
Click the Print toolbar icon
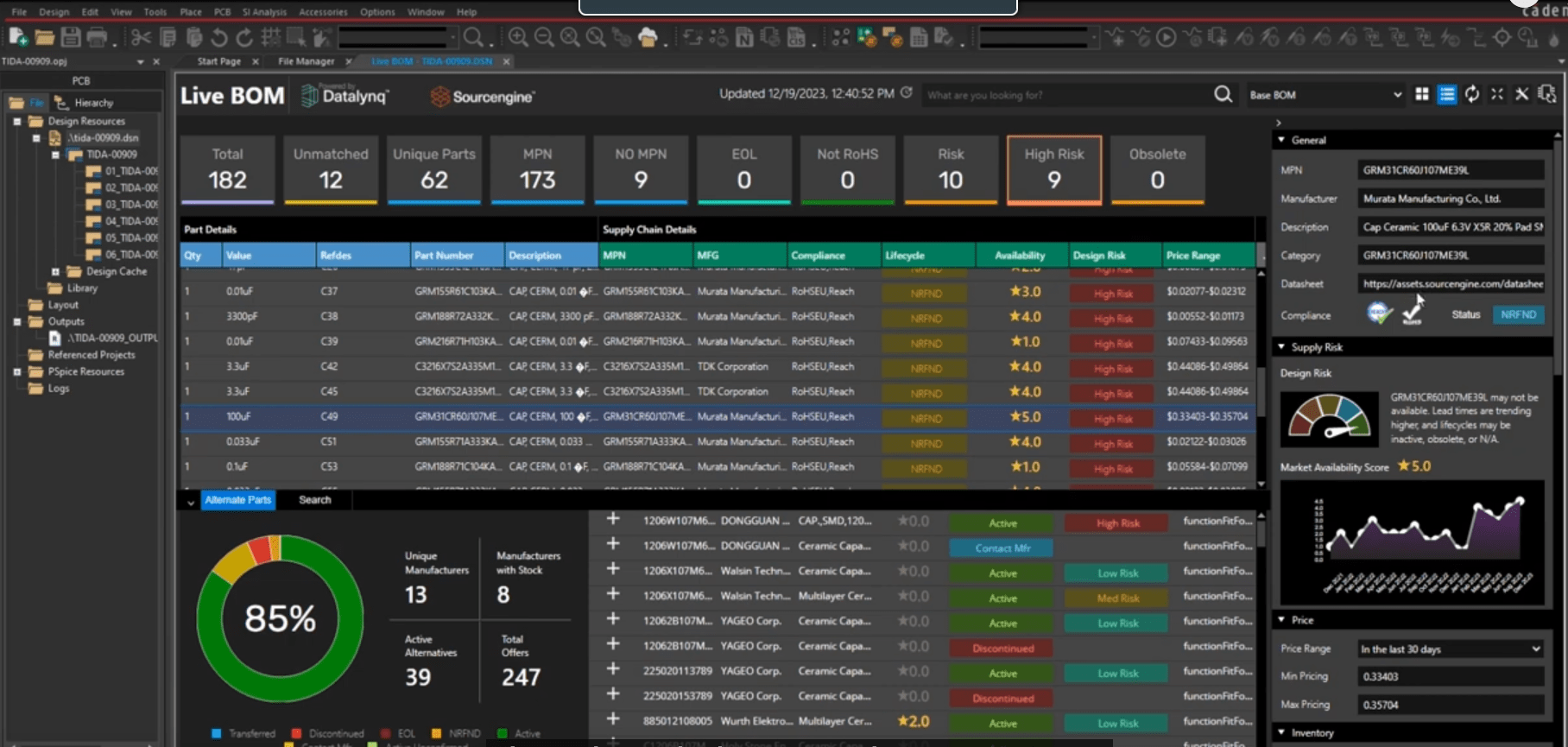pyautogui.click(x=98, y=37)
